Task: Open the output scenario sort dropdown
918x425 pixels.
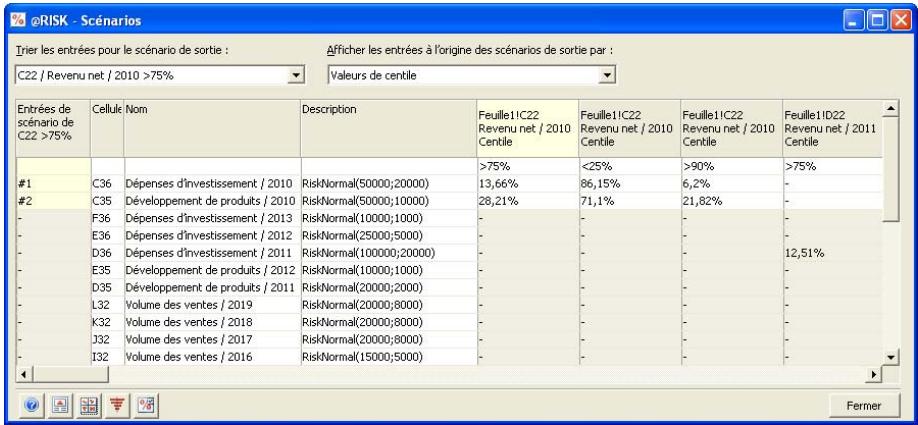Action: click(296, 74)
